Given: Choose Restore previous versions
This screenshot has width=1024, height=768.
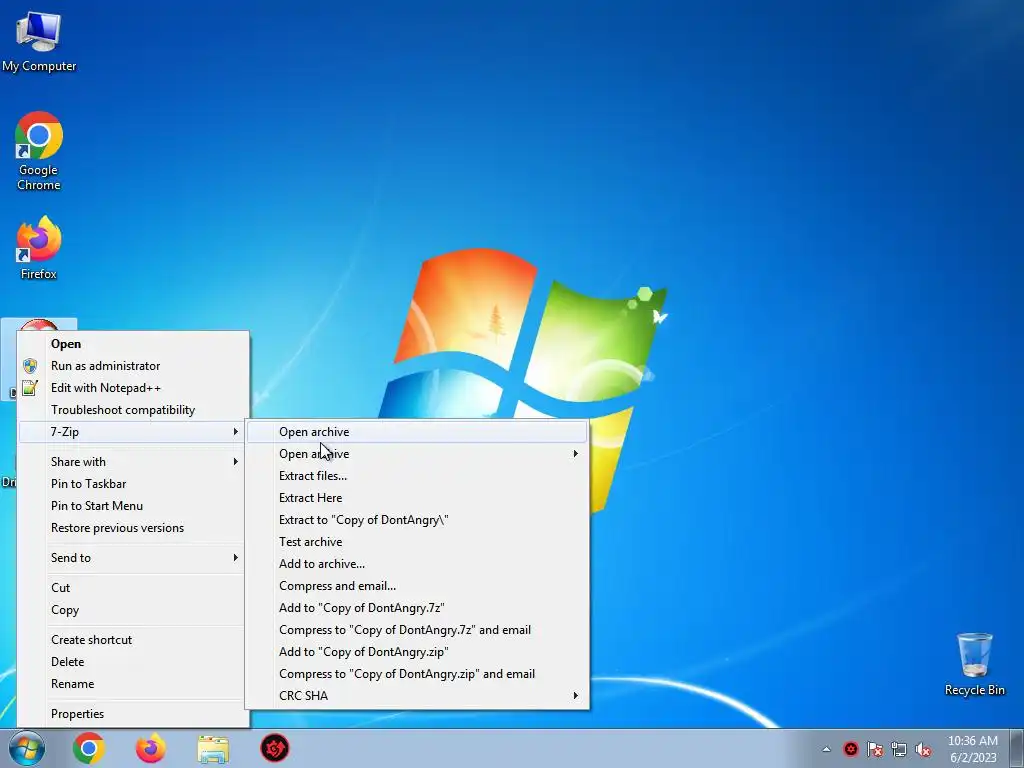Looking at the screenshot, I should pyautogui.click(x=133, y=528).
